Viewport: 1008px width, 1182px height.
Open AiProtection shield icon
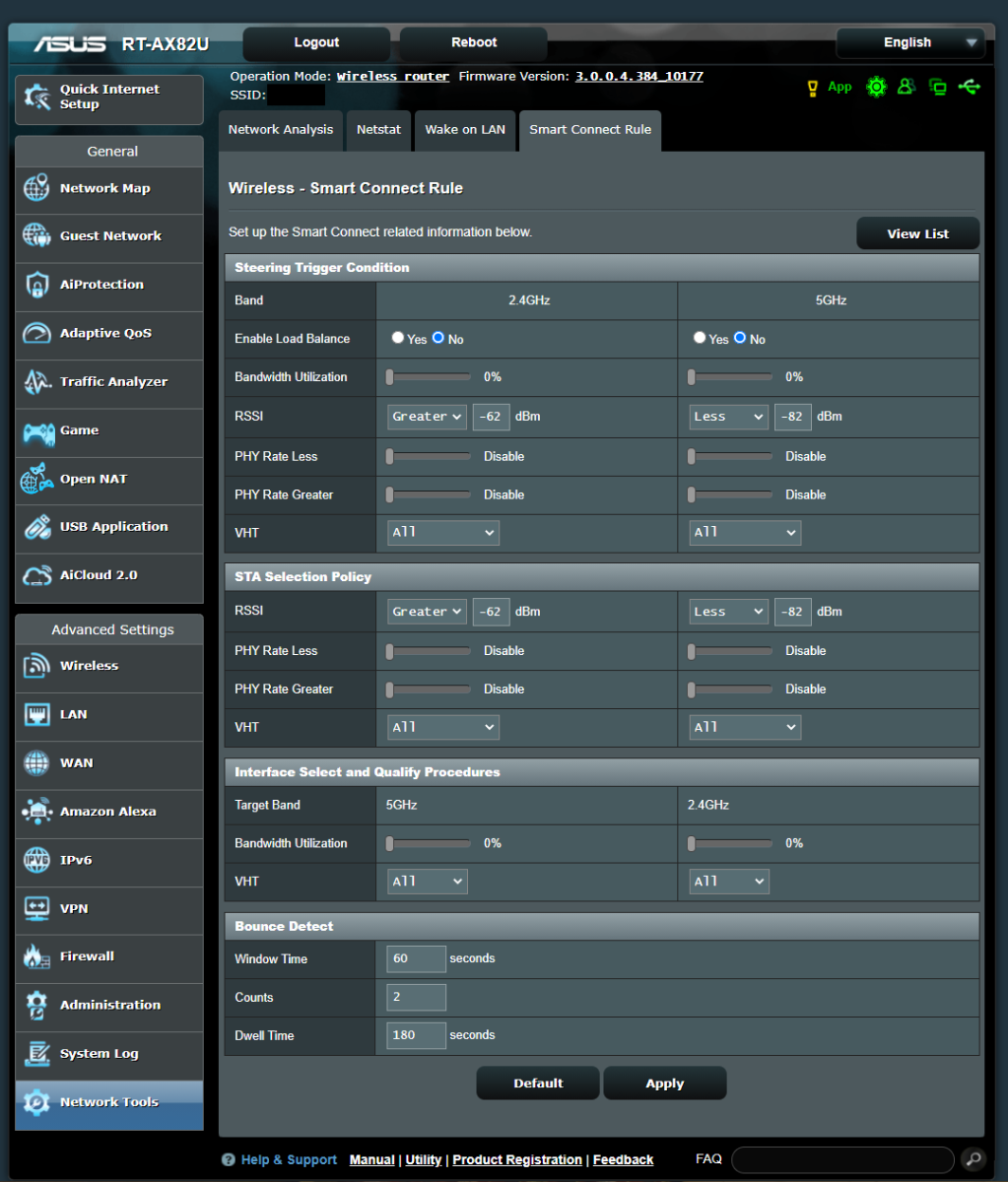36,285
